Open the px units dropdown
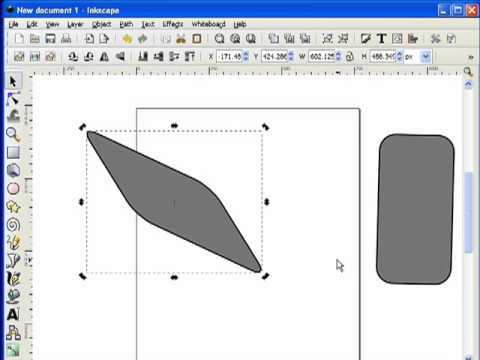The width and height of the screenshot is (480, 360). point(425,57)
